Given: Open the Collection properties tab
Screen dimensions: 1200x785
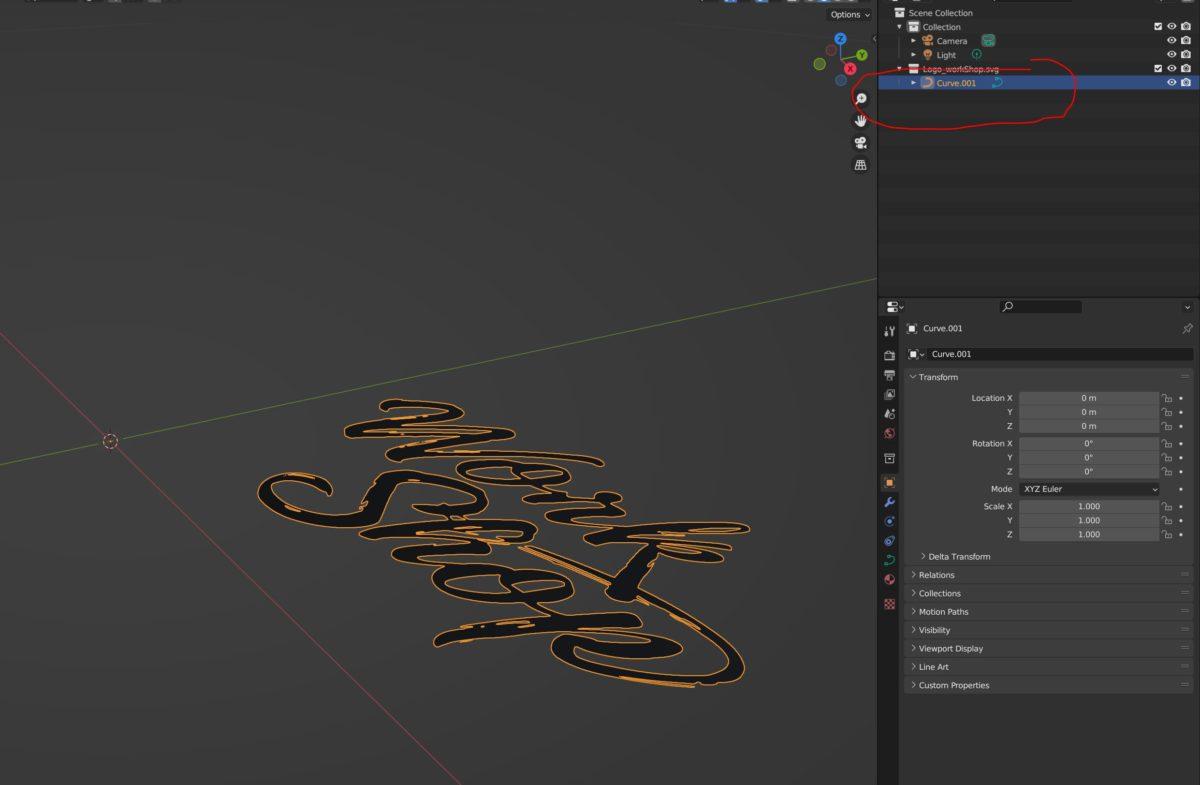Looking at the screenshot, I should [889, 458].
